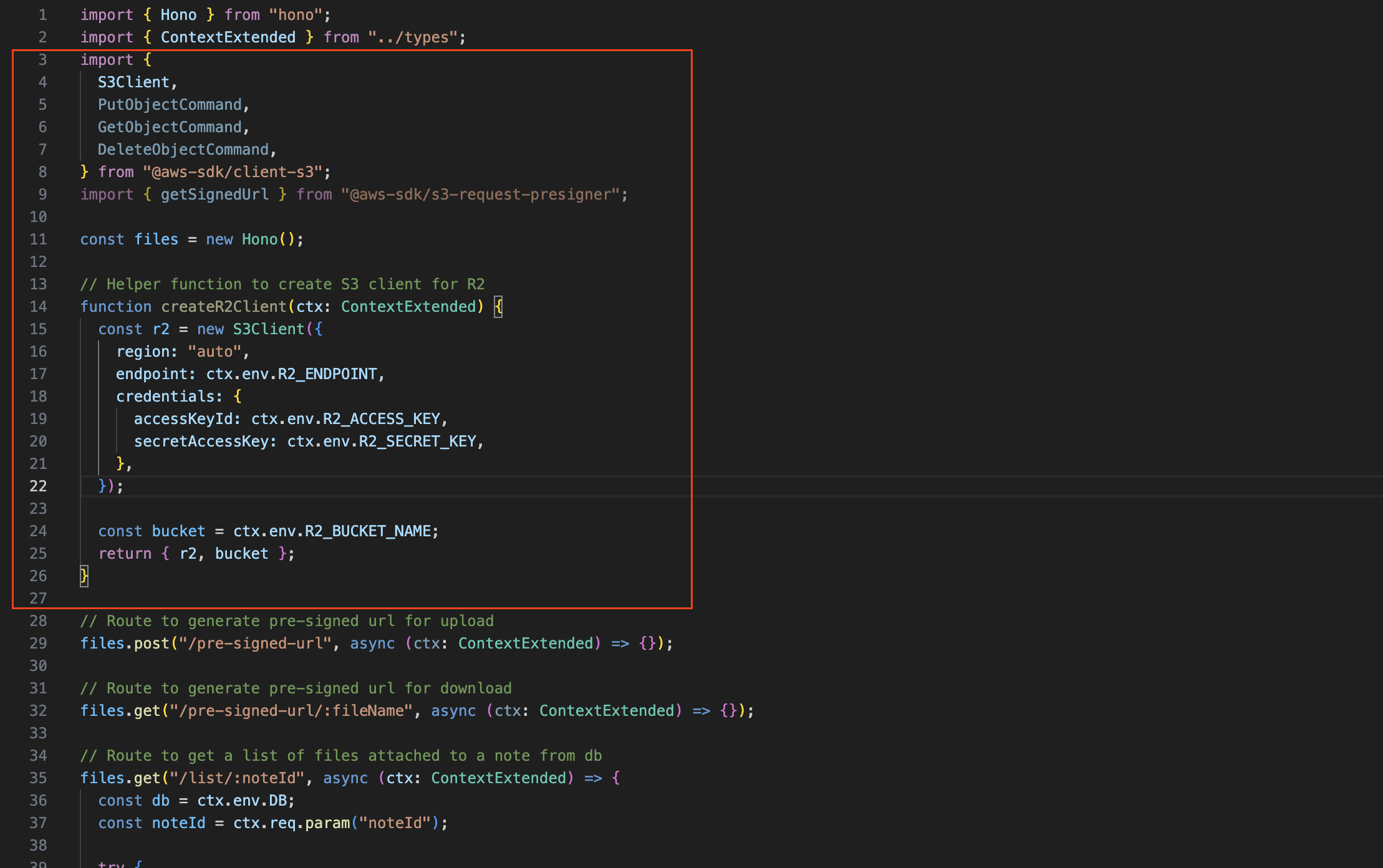
Task: Click the R2_ENDPOINT property on line 17
Action: pyautogui.click(x=327, y=374)
